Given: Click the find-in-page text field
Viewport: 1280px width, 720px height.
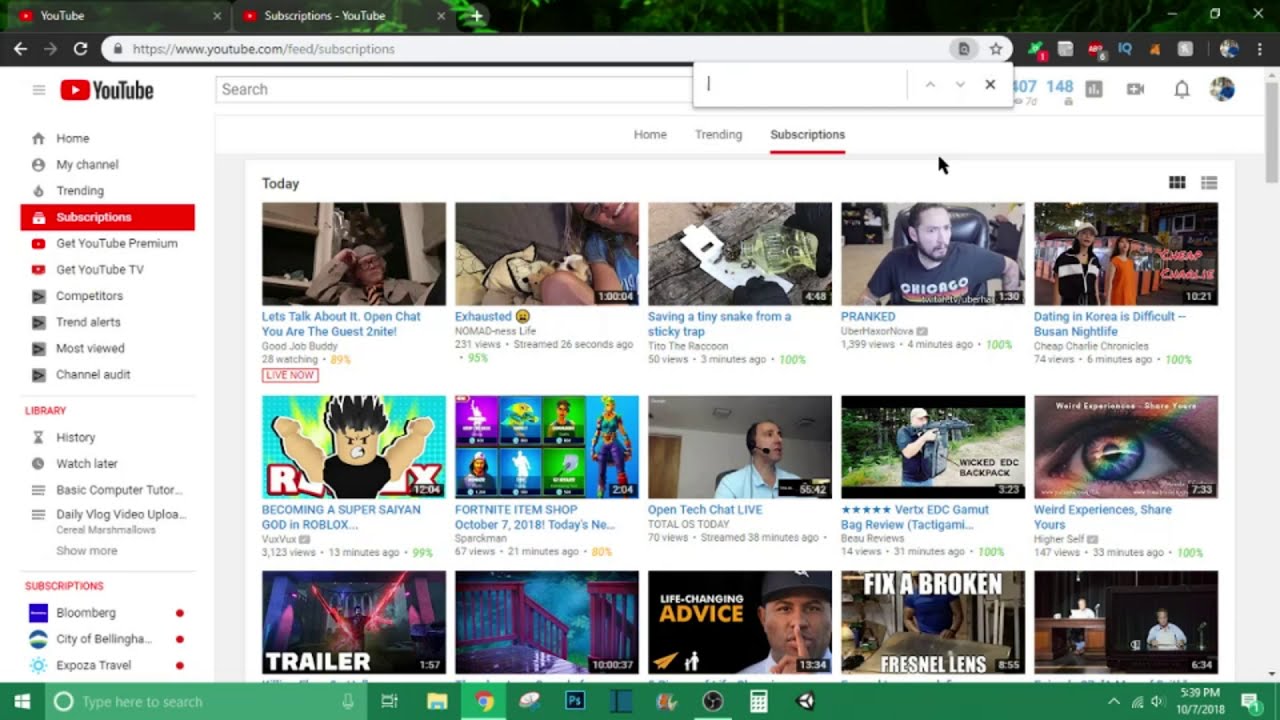Looking at the screenshot, I should tap(800, 84).
